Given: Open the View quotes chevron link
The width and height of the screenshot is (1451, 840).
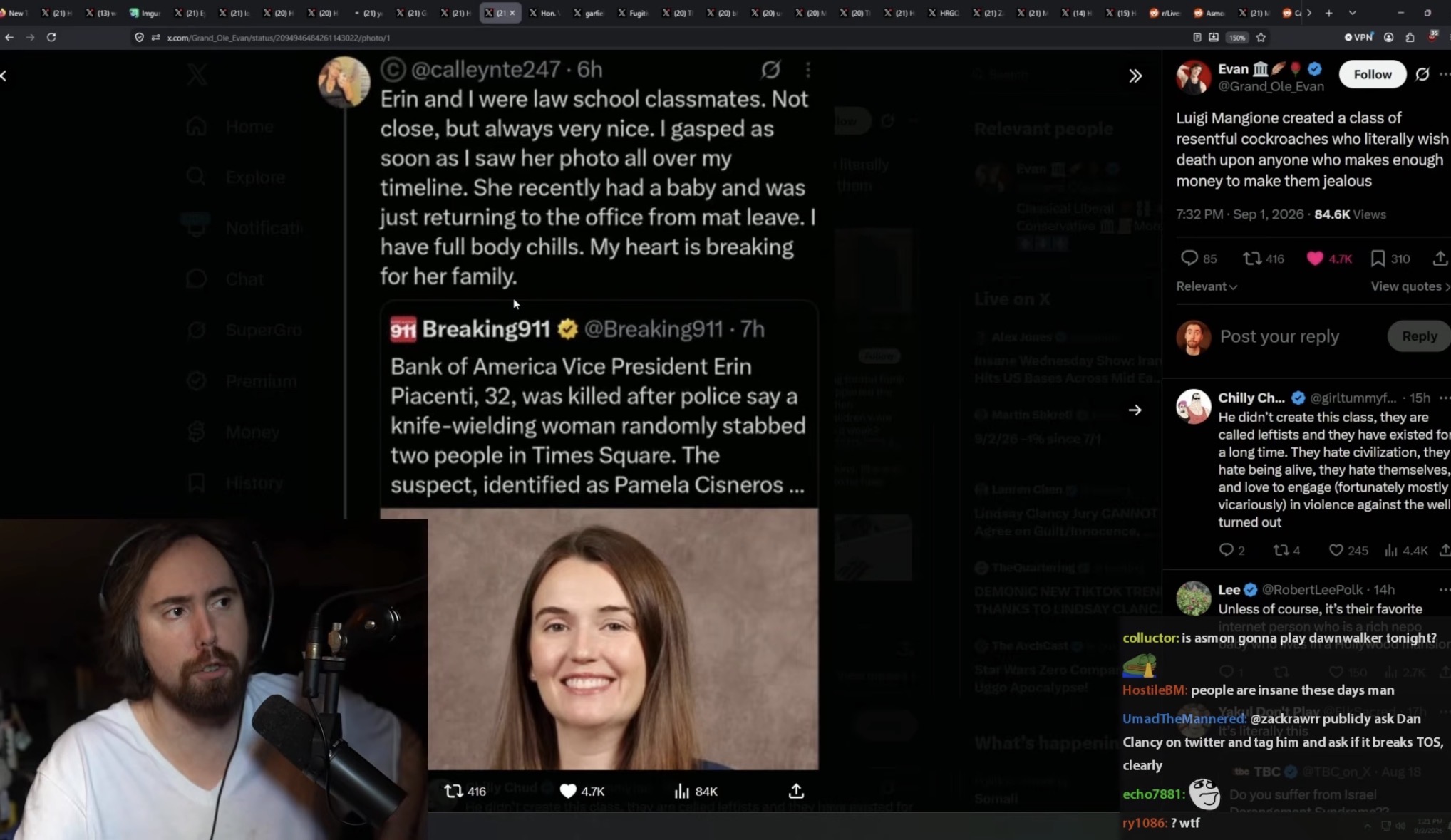Looking at the screenshot, I should coord(1410,286).
